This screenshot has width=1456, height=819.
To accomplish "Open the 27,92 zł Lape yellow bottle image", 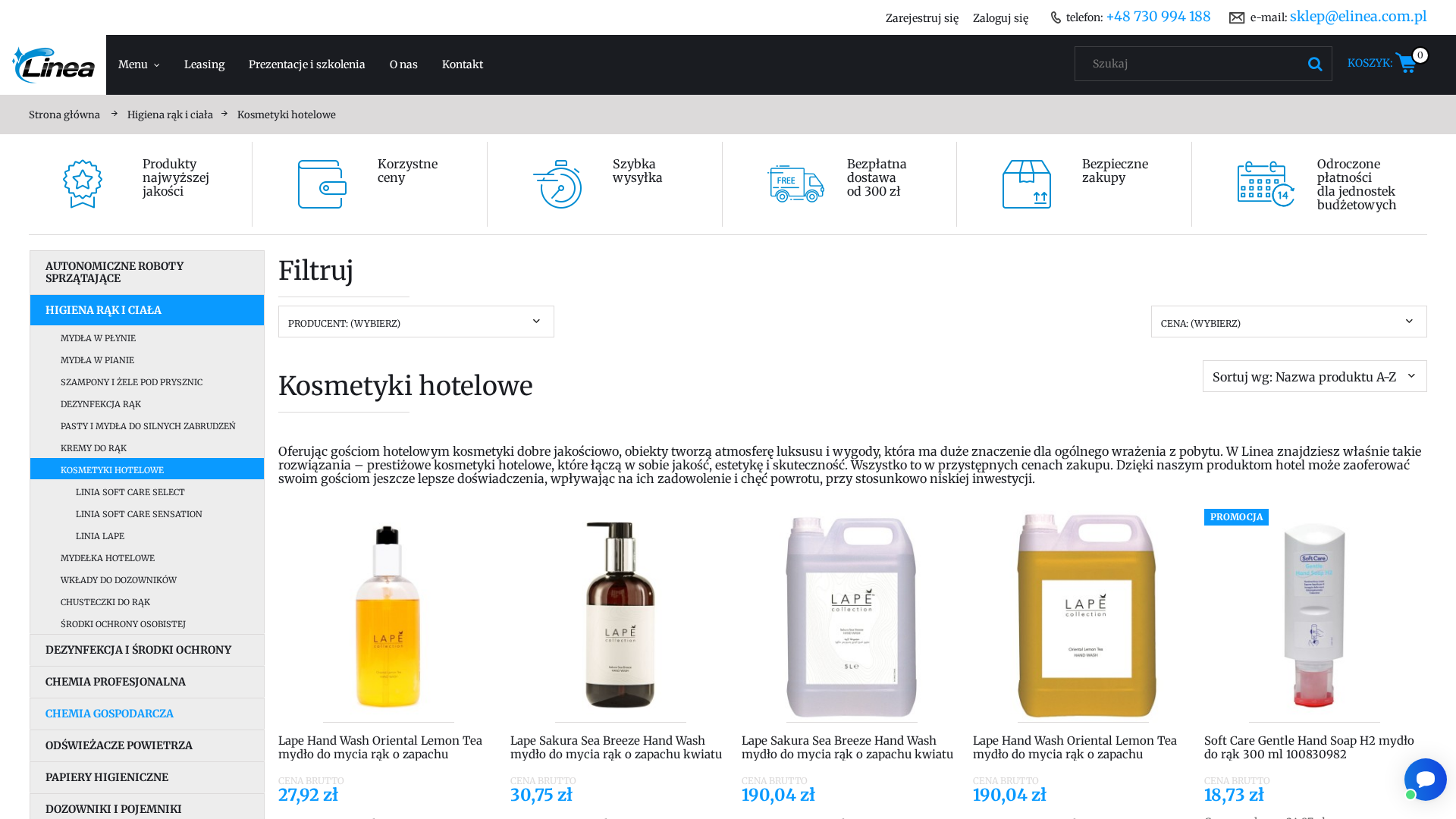I will tap(388, 615).
